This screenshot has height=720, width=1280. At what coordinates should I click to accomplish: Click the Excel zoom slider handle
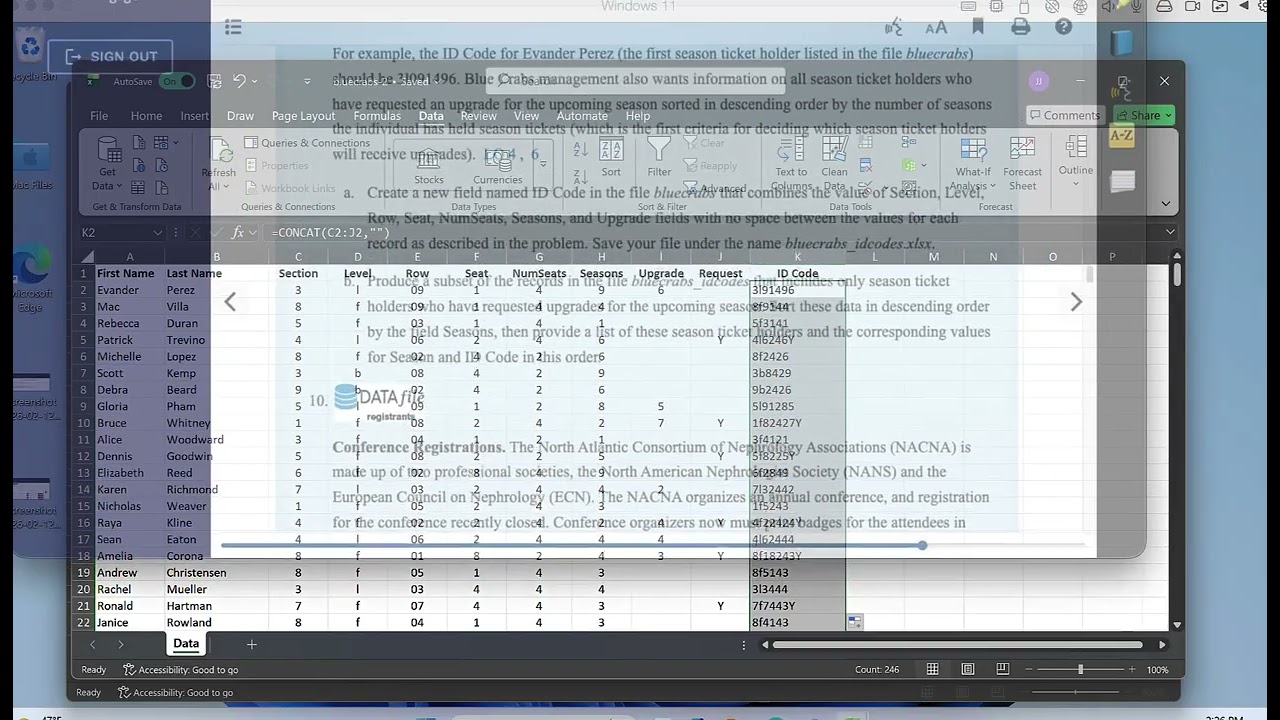(x=1081, y=669)
